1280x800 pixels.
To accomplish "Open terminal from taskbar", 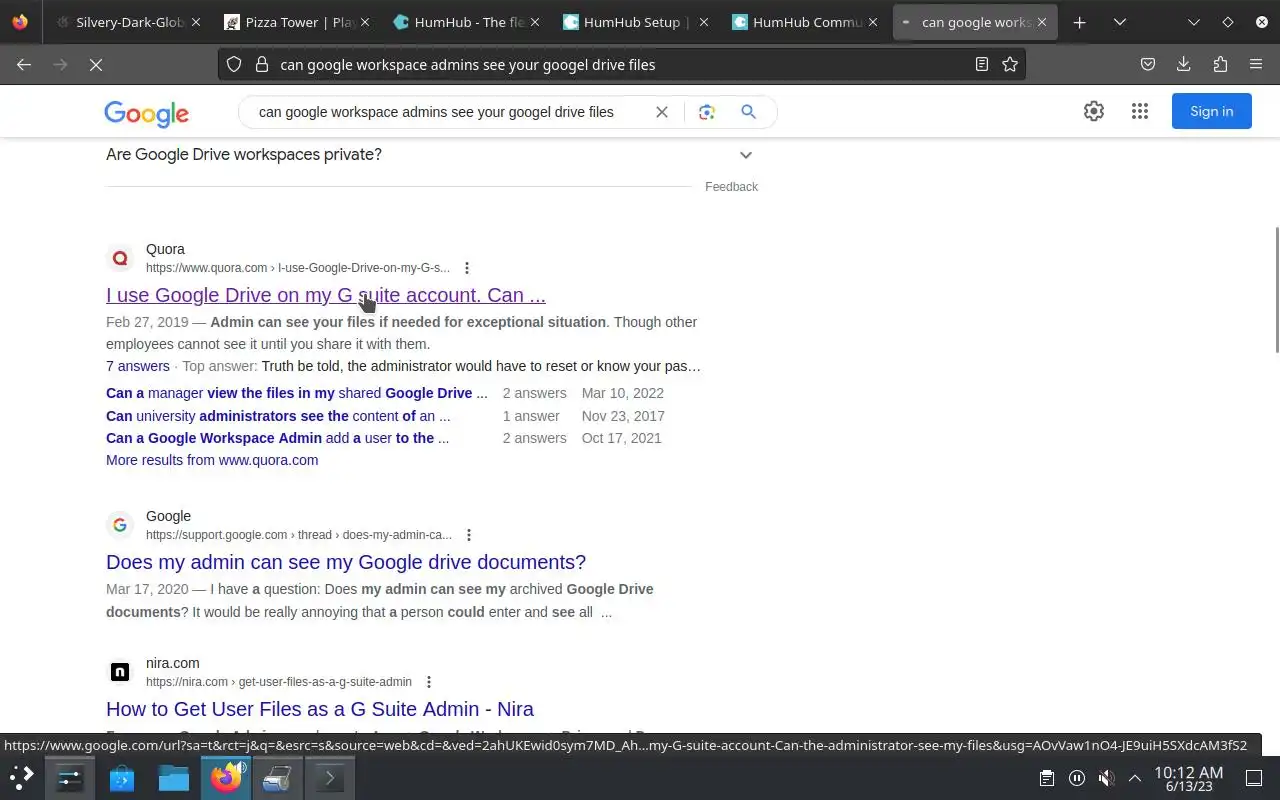I will (329, 777).
